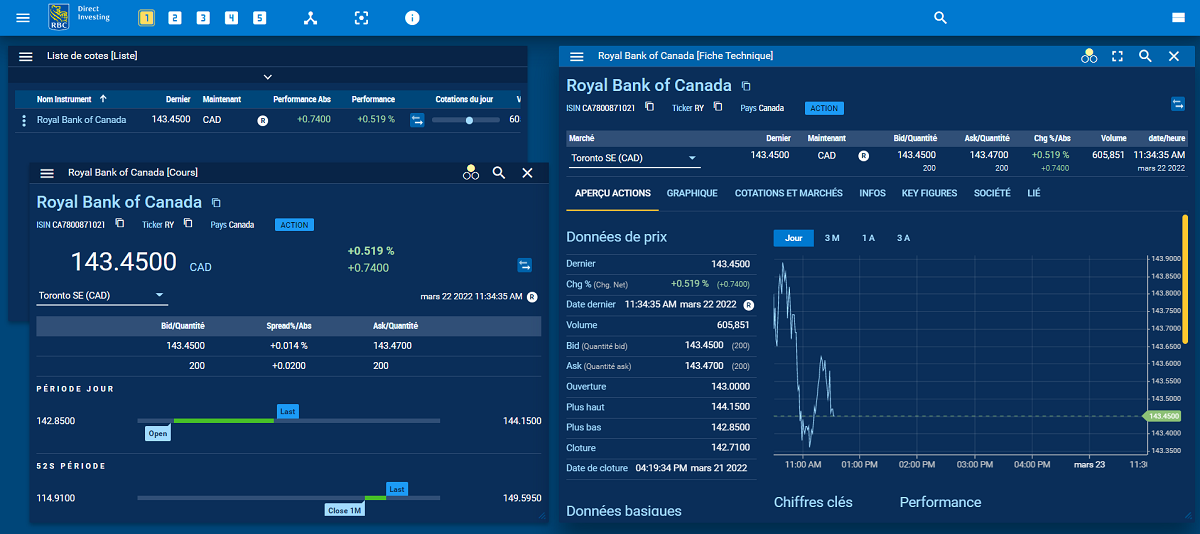Copy ticker RY in Fiche Technique window
1200x534 pixels.
click(x=717, y=107)
